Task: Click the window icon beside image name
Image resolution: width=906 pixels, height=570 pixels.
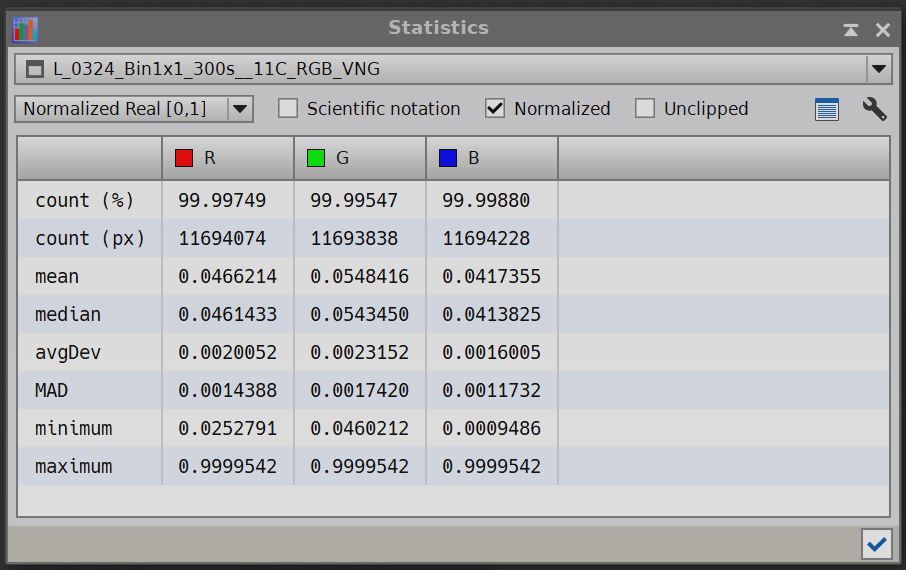Action: coord(35,69)
